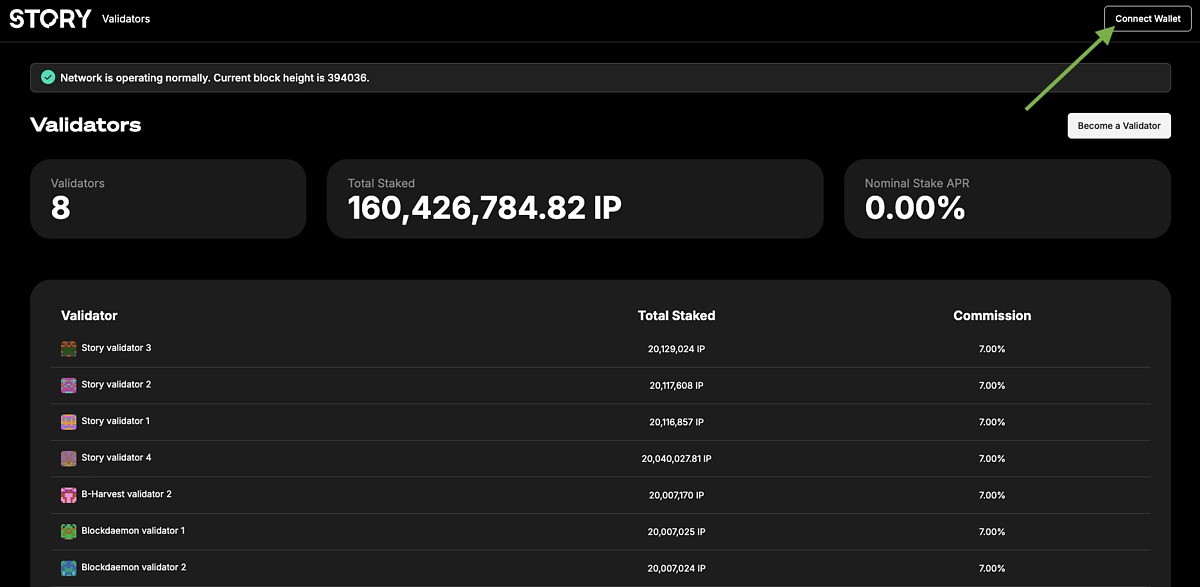Connect Wallet via top-right button

[1147, 19]
